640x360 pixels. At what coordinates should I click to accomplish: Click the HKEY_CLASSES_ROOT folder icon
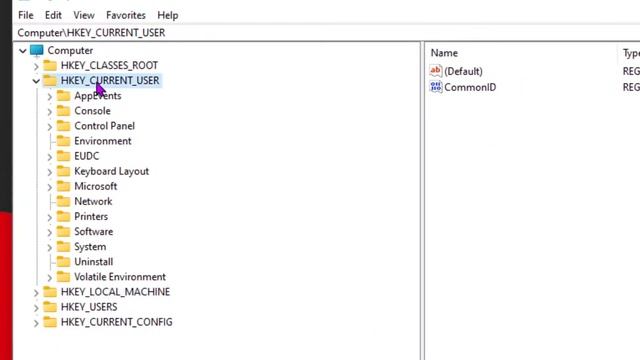pos(50,65)
